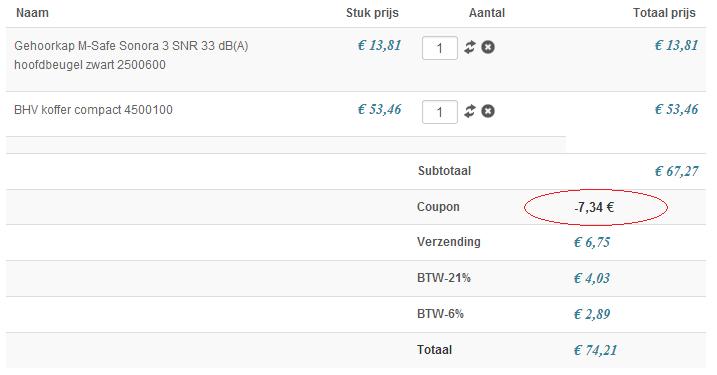Image resolution: width=717 pixels, height=375 pixels.
Task: Click the Stuk prijs column header
Action: (372, 13)
